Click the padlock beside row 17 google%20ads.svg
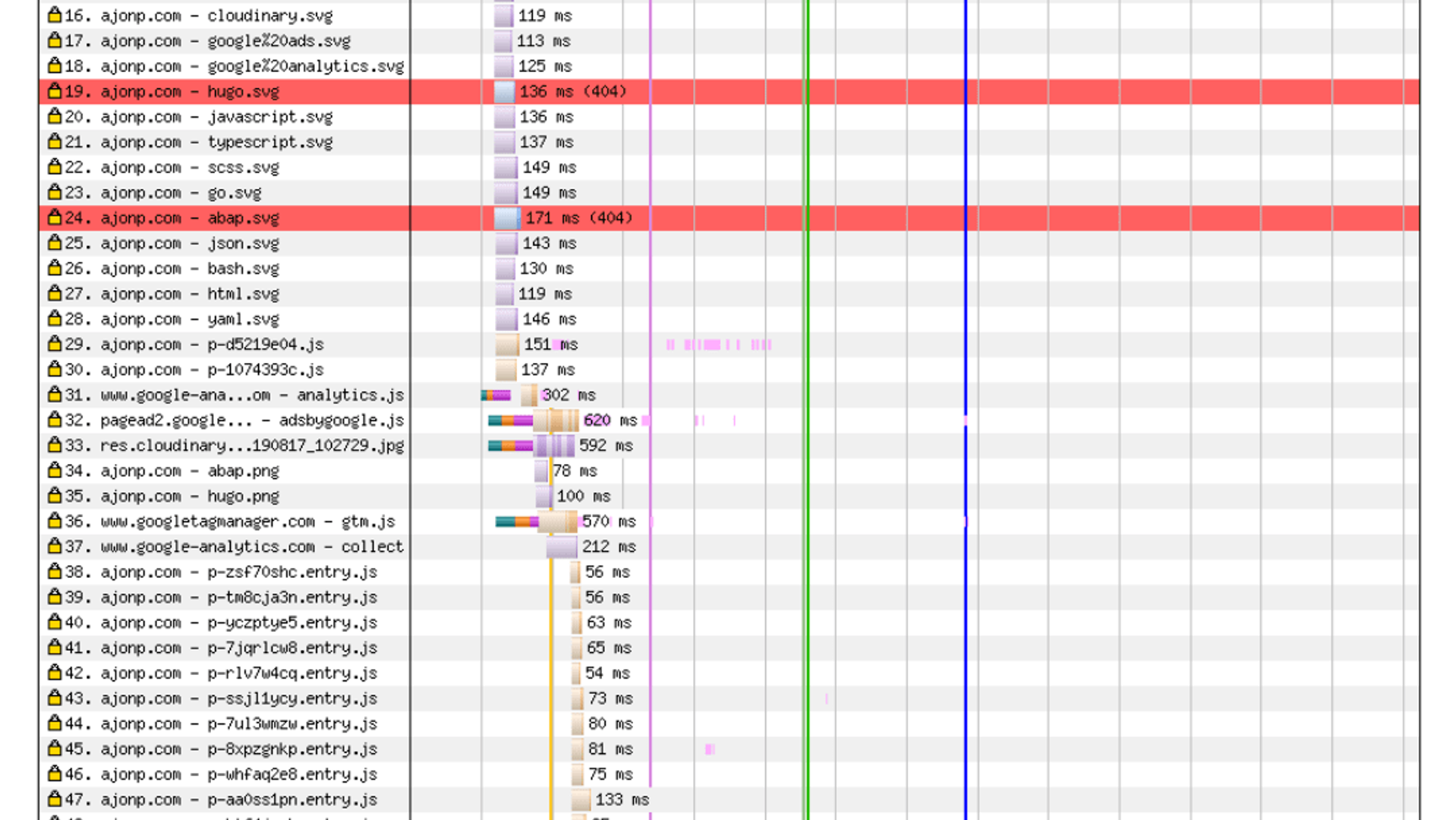This screenshot has height=820, width=1456. (x=54, y=40)
